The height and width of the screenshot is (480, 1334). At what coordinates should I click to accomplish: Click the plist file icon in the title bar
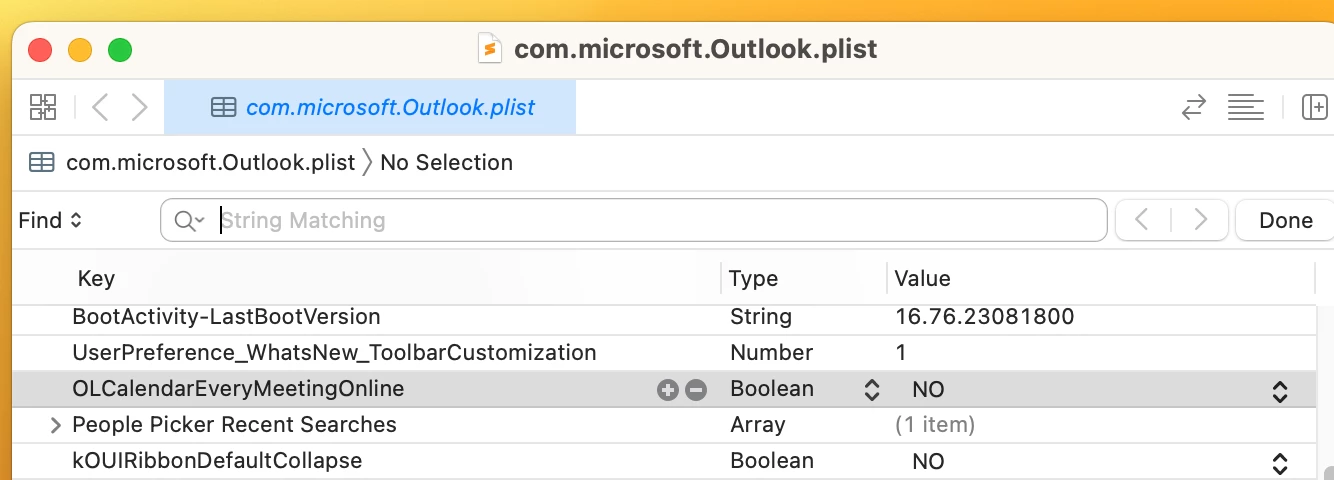489,48
